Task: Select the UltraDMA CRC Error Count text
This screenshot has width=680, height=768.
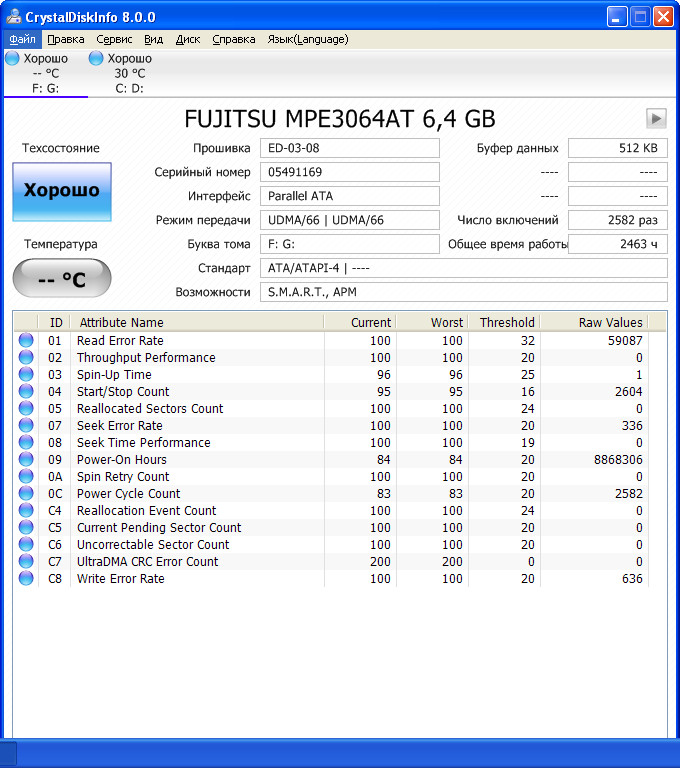Action: (147, 561)
